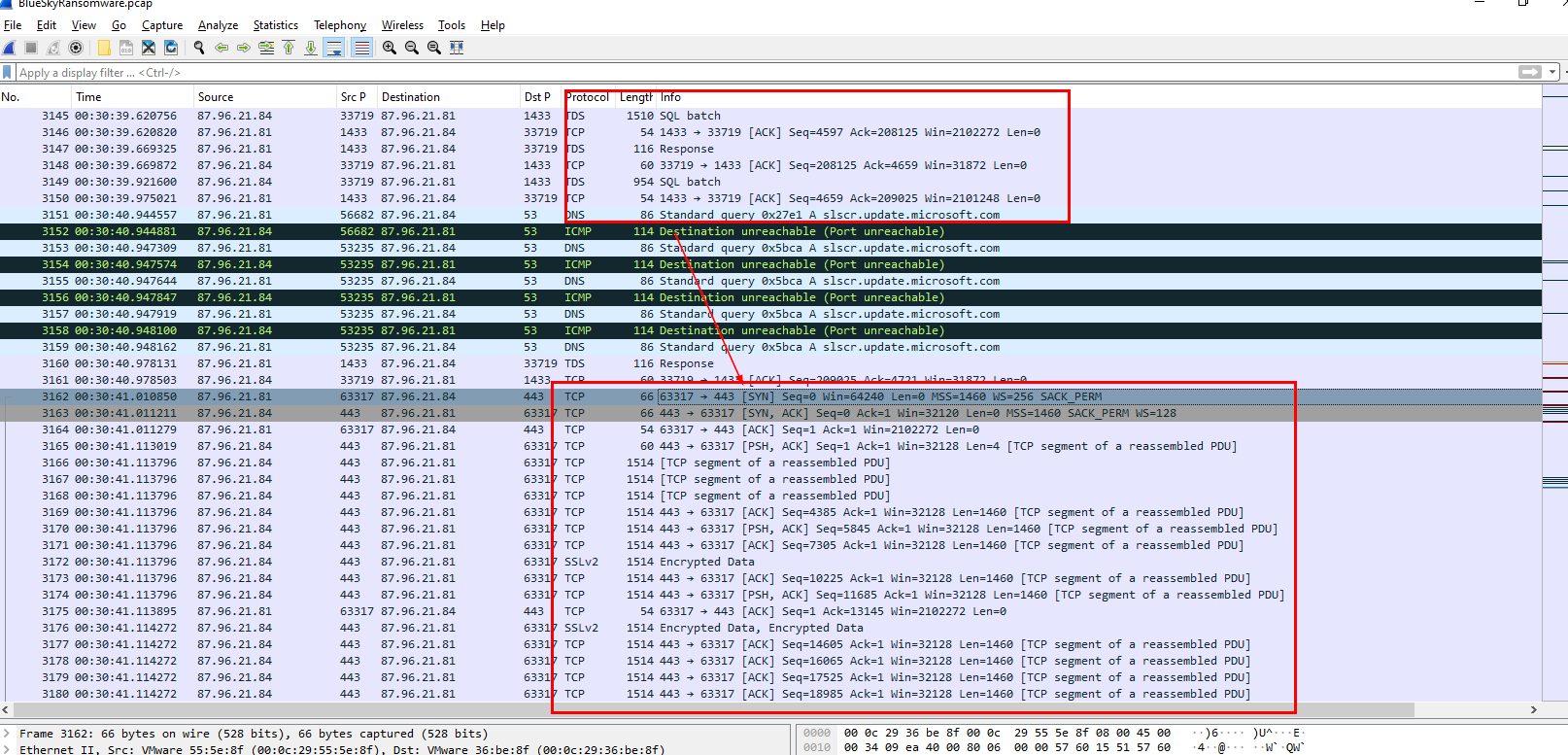Open display filter history dropdown arrow

click(1552, 72)
